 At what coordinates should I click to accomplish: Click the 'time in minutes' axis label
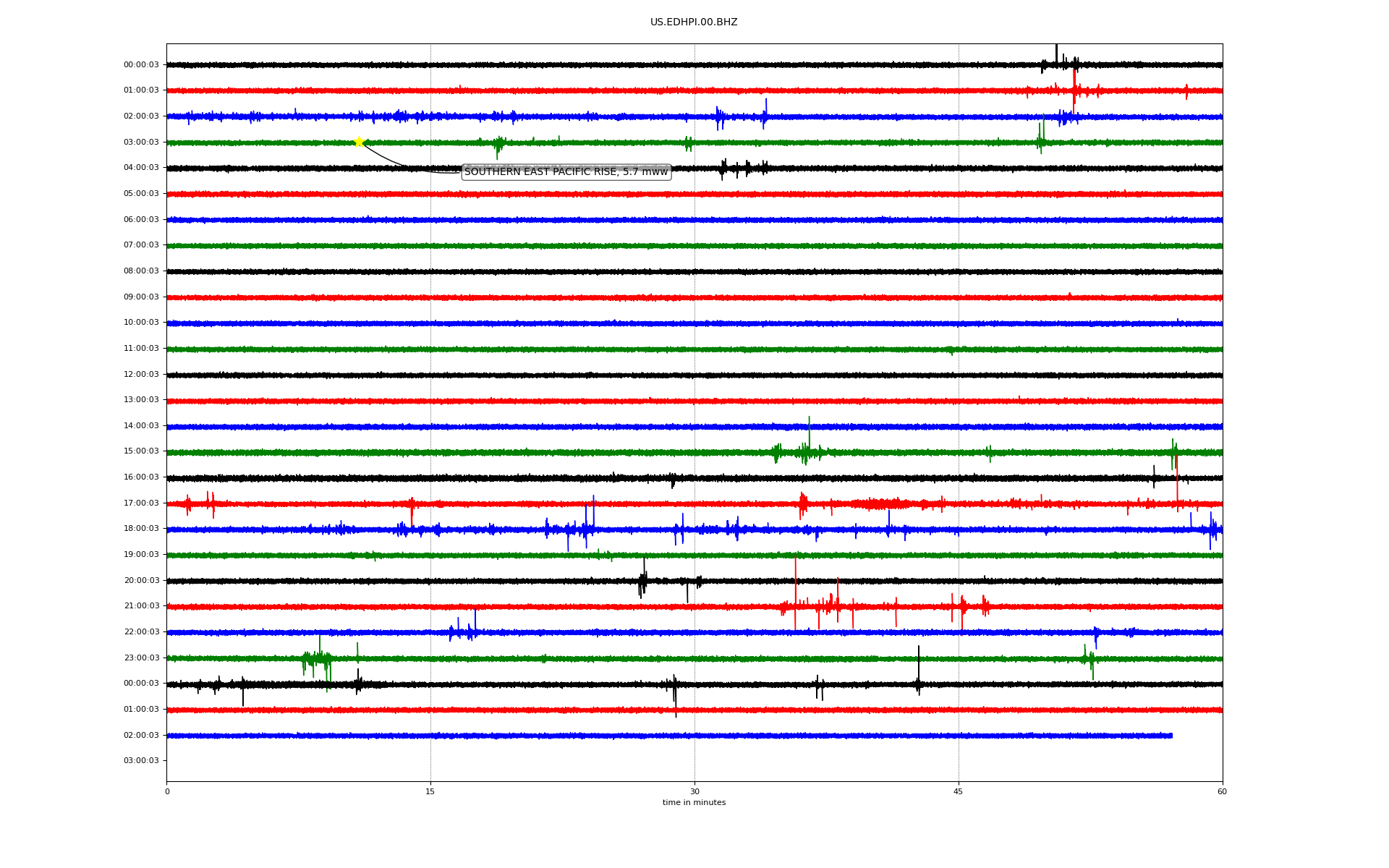pos(694,802)
